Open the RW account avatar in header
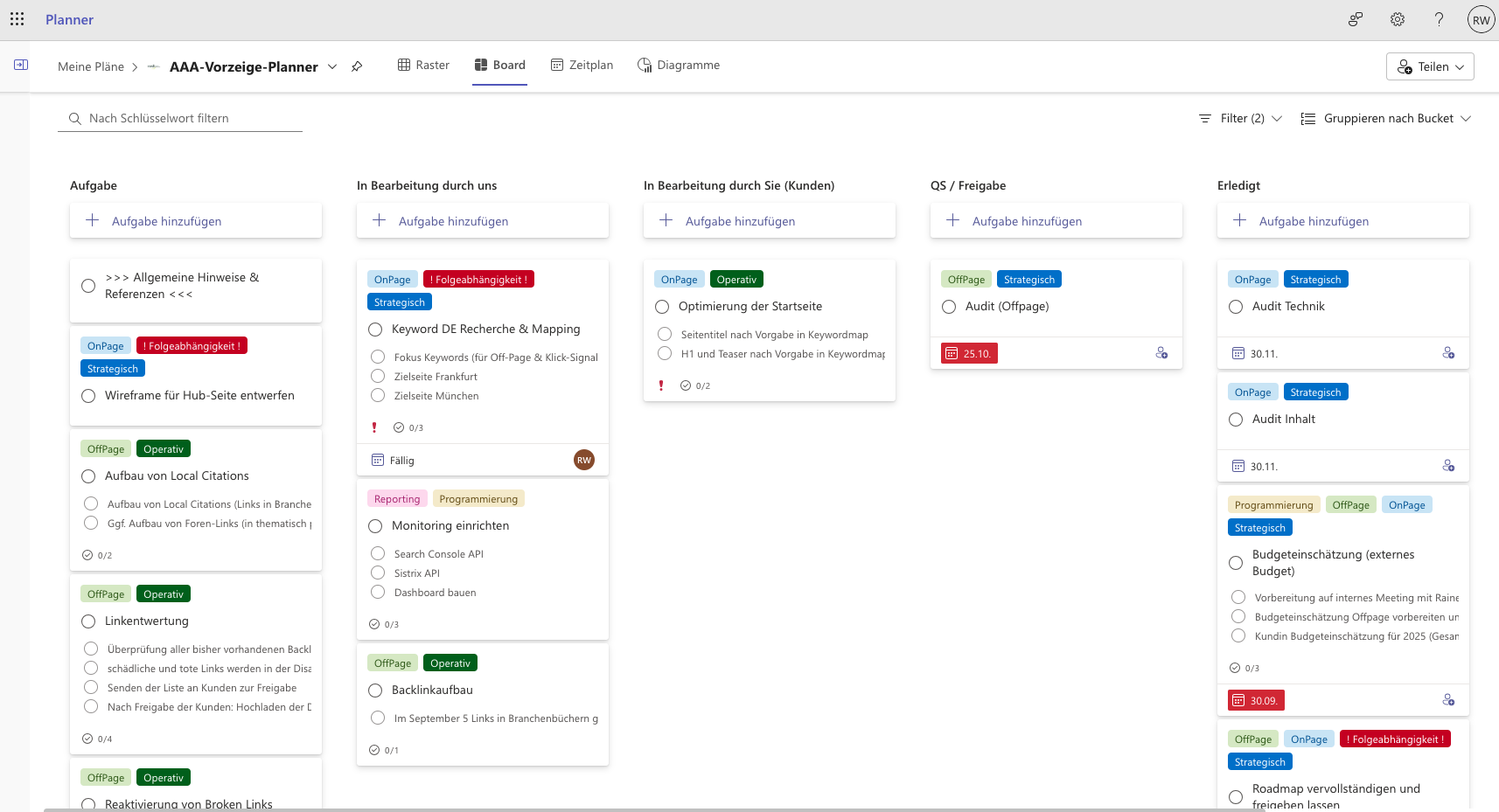The height and width of the screenshot is (812, 1499). pyautogui.click(x=1481, y=20)
